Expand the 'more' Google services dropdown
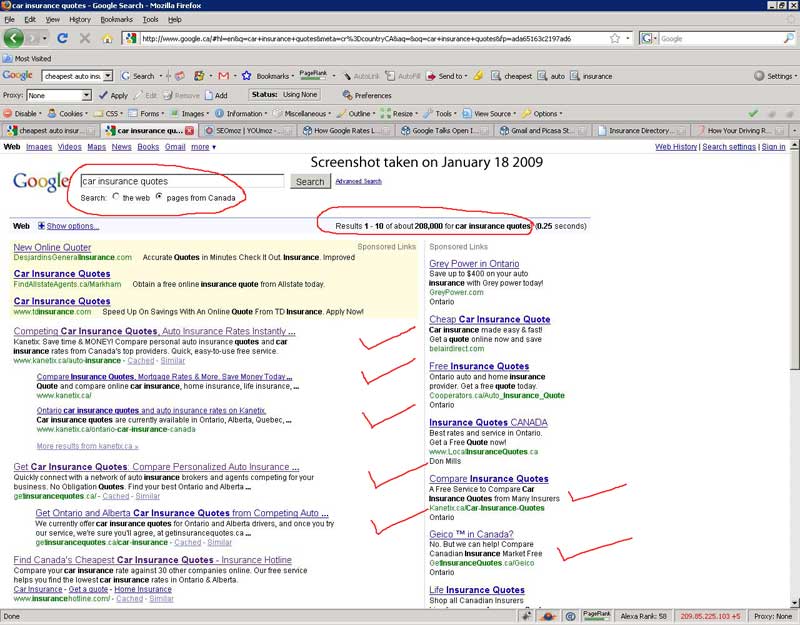 pos(203,147)
